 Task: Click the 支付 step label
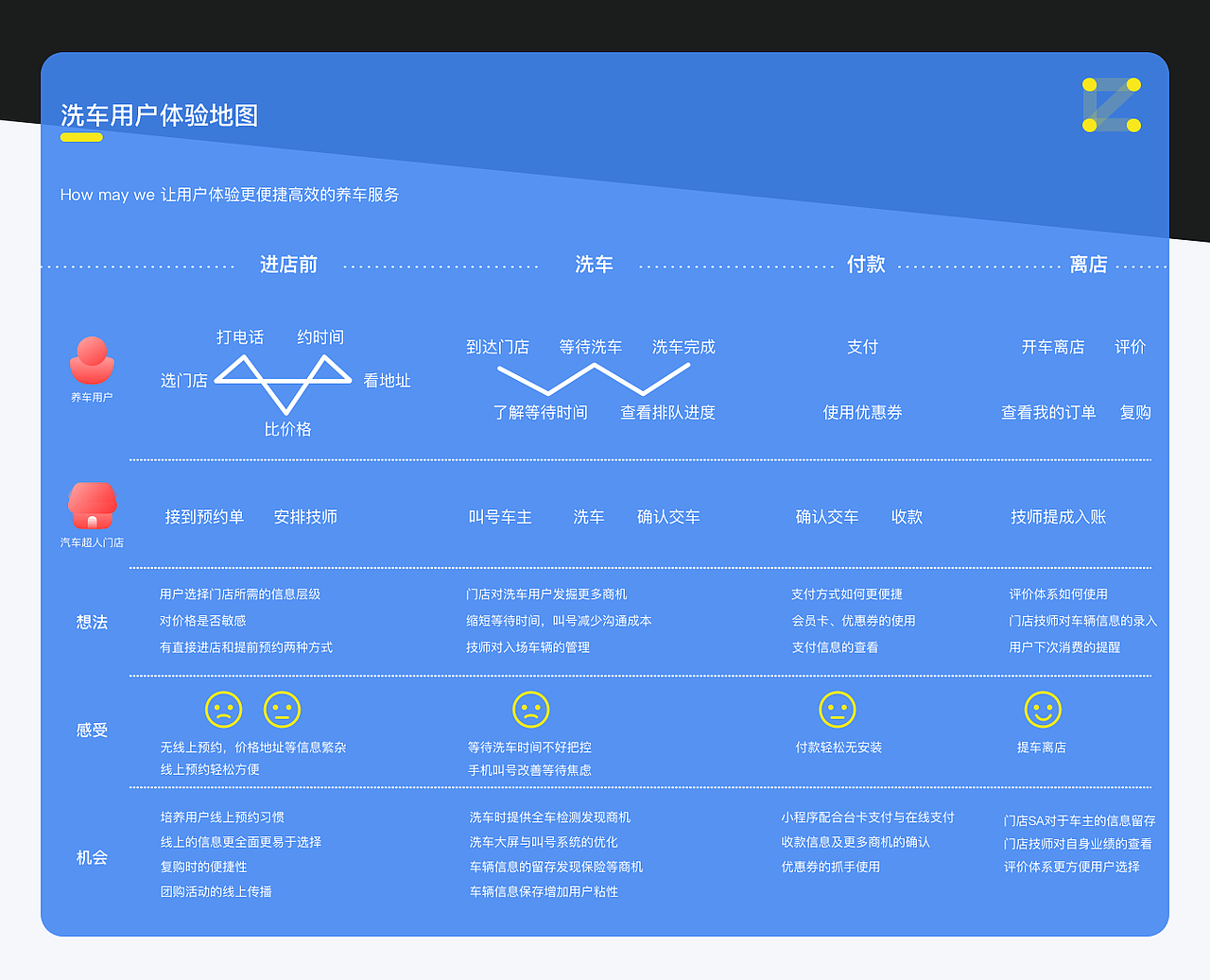pyautogui.click(x=863, y=347)
